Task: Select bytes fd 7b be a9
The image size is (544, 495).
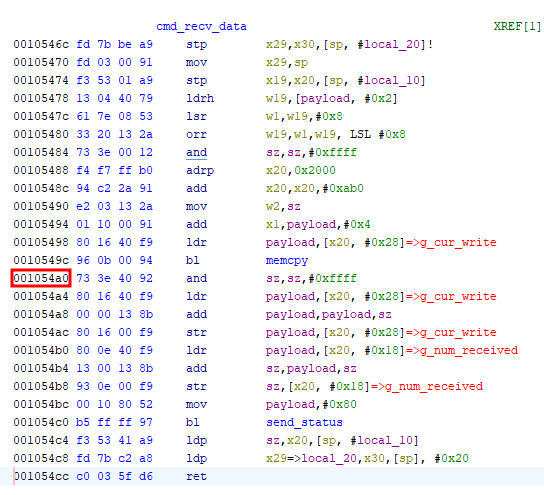Action: point(114,44)
